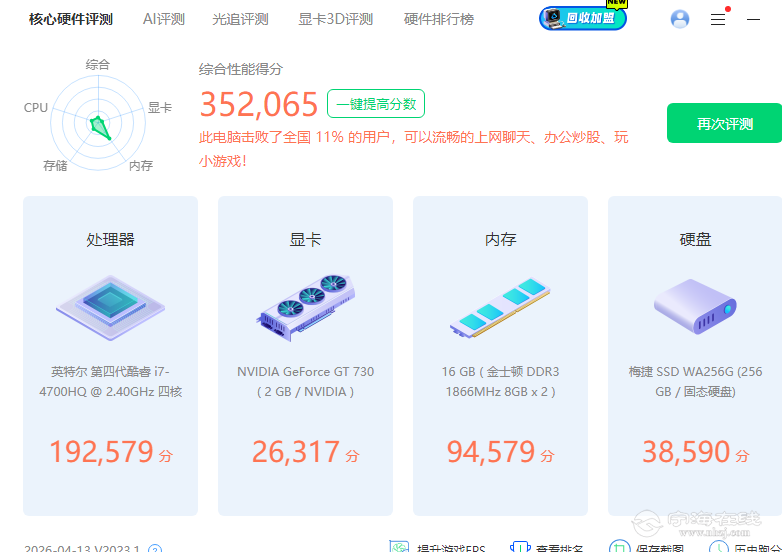Open the hamburger main menu
Viewport: 782px width, 552px height.
tap(717, 19)
